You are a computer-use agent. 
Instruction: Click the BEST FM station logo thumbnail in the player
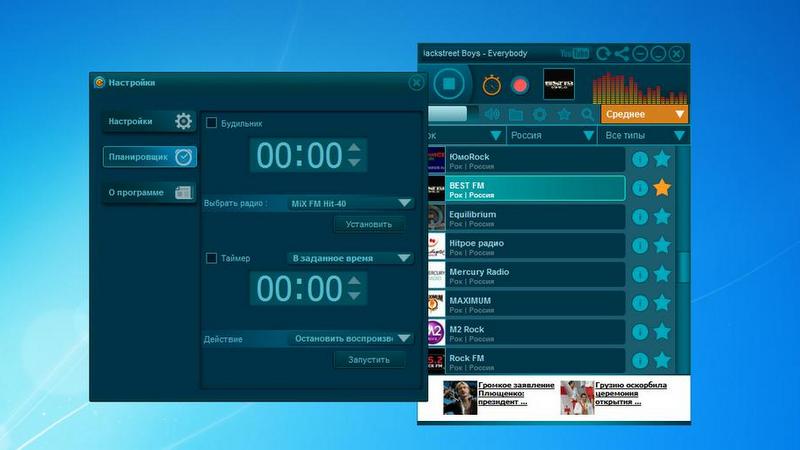click(x=559, y=84)
